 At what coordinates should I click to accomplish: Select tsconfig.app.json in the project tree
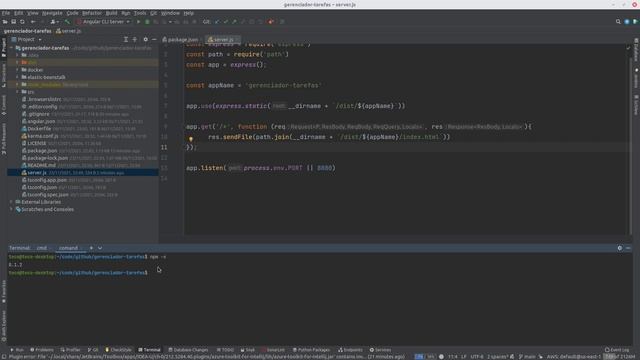(83, 180)
